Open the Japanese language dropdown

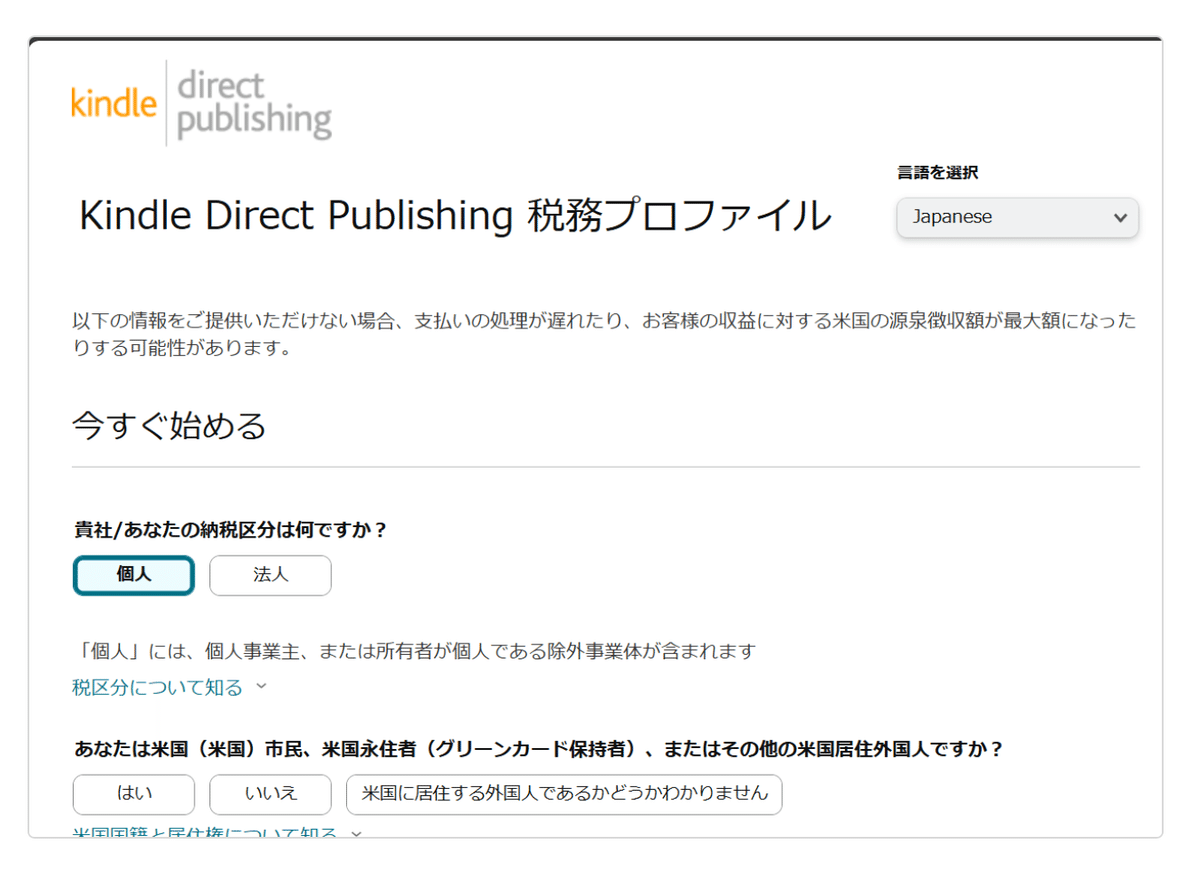[x=1017, y=217]
